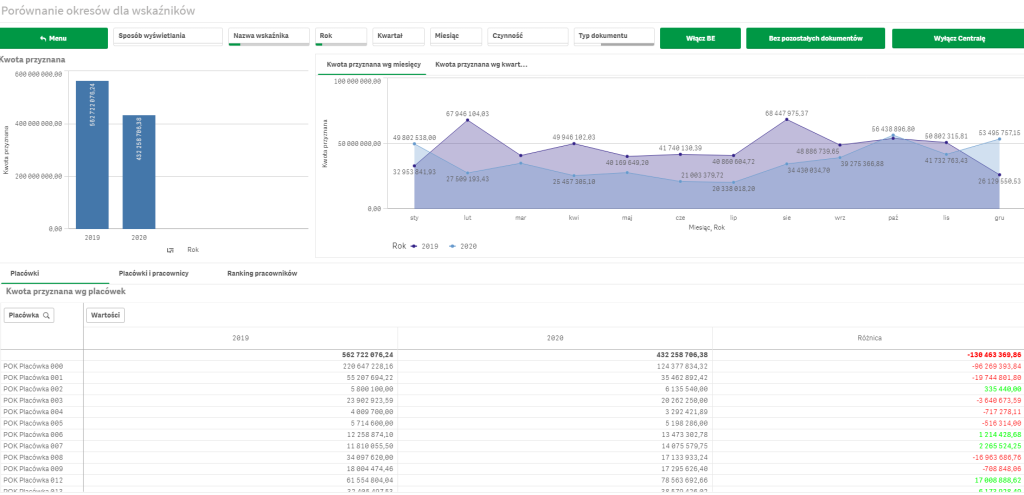This screenshot has width=1024, height=495.
Task: Select the 2020 bar in the bar chart
Action: [x=139, y=172]
